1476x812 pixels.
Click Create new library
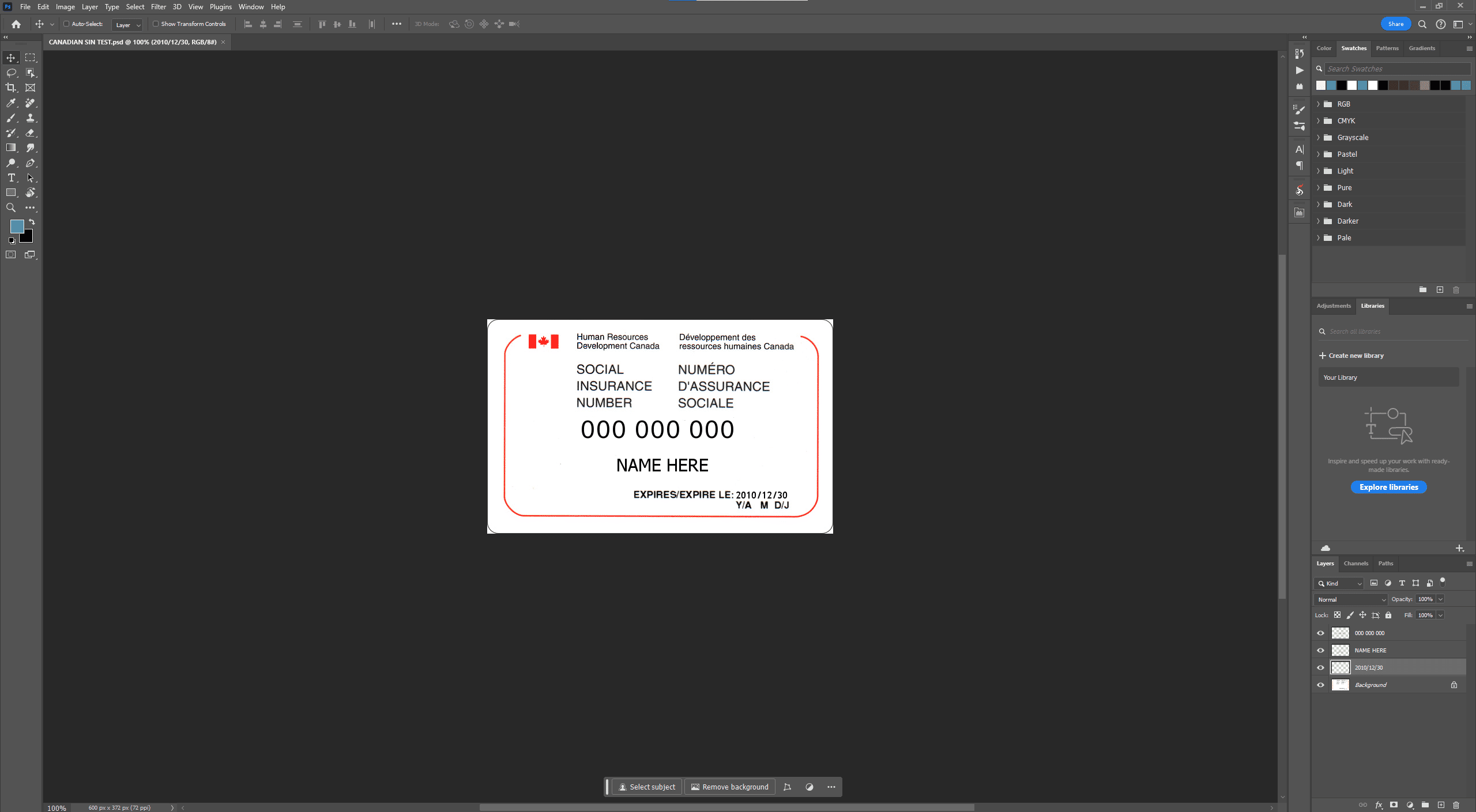tap(1351, 356)
